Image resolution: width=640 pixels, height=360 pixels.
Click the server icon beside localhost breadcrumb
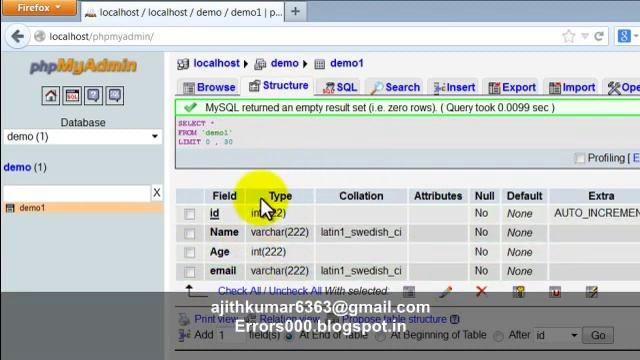[183, 64]
